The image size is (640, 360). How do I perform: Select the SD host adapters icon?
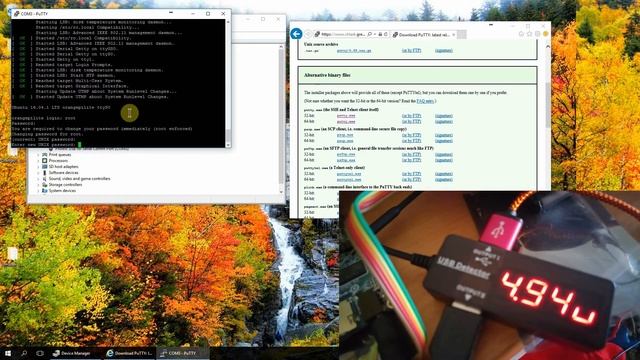44,167
